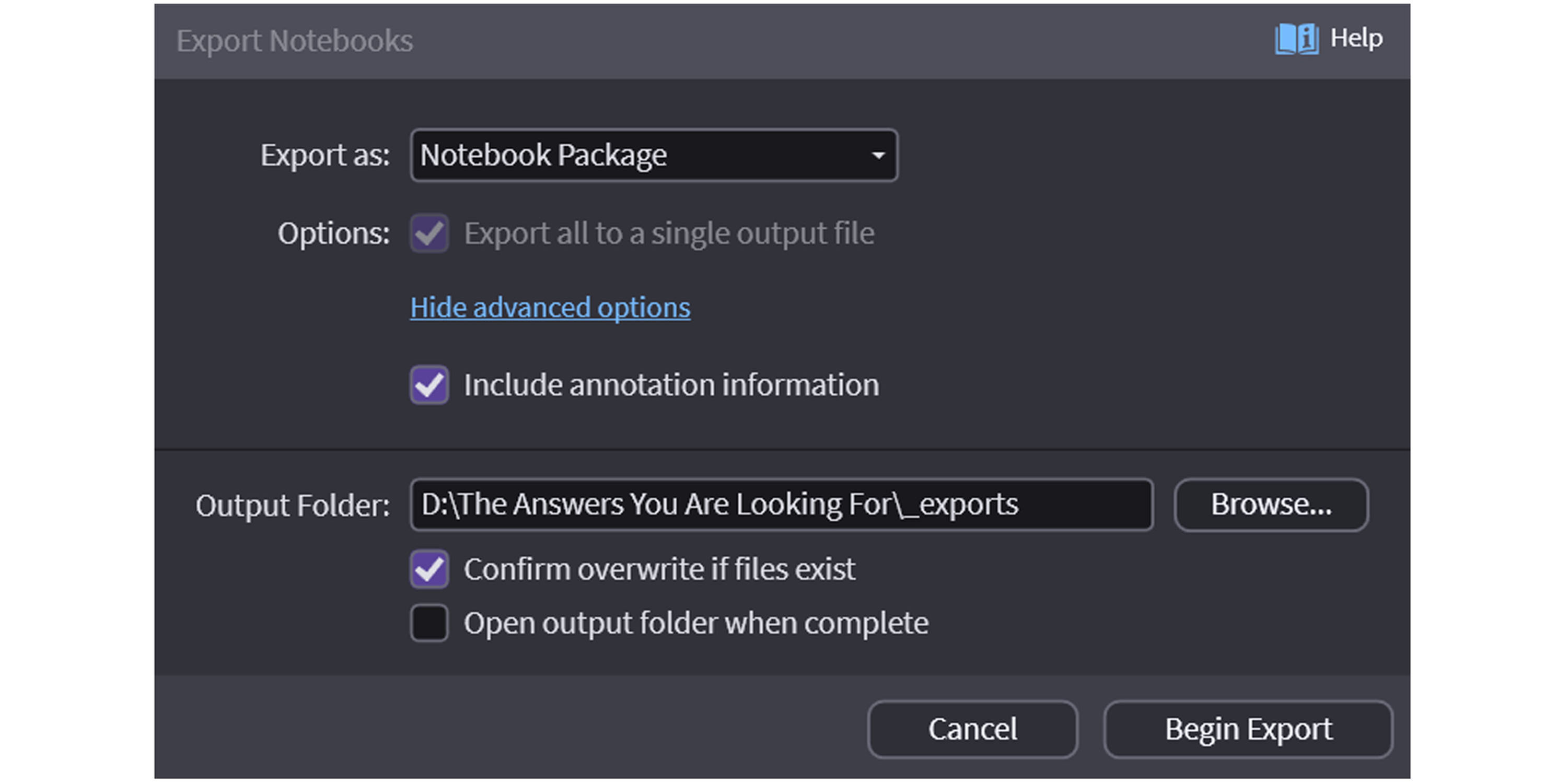Viewport: 1568px width, 784px height.
Task: Click the 'Export all to a single output file' text
Action: point(668,233)
